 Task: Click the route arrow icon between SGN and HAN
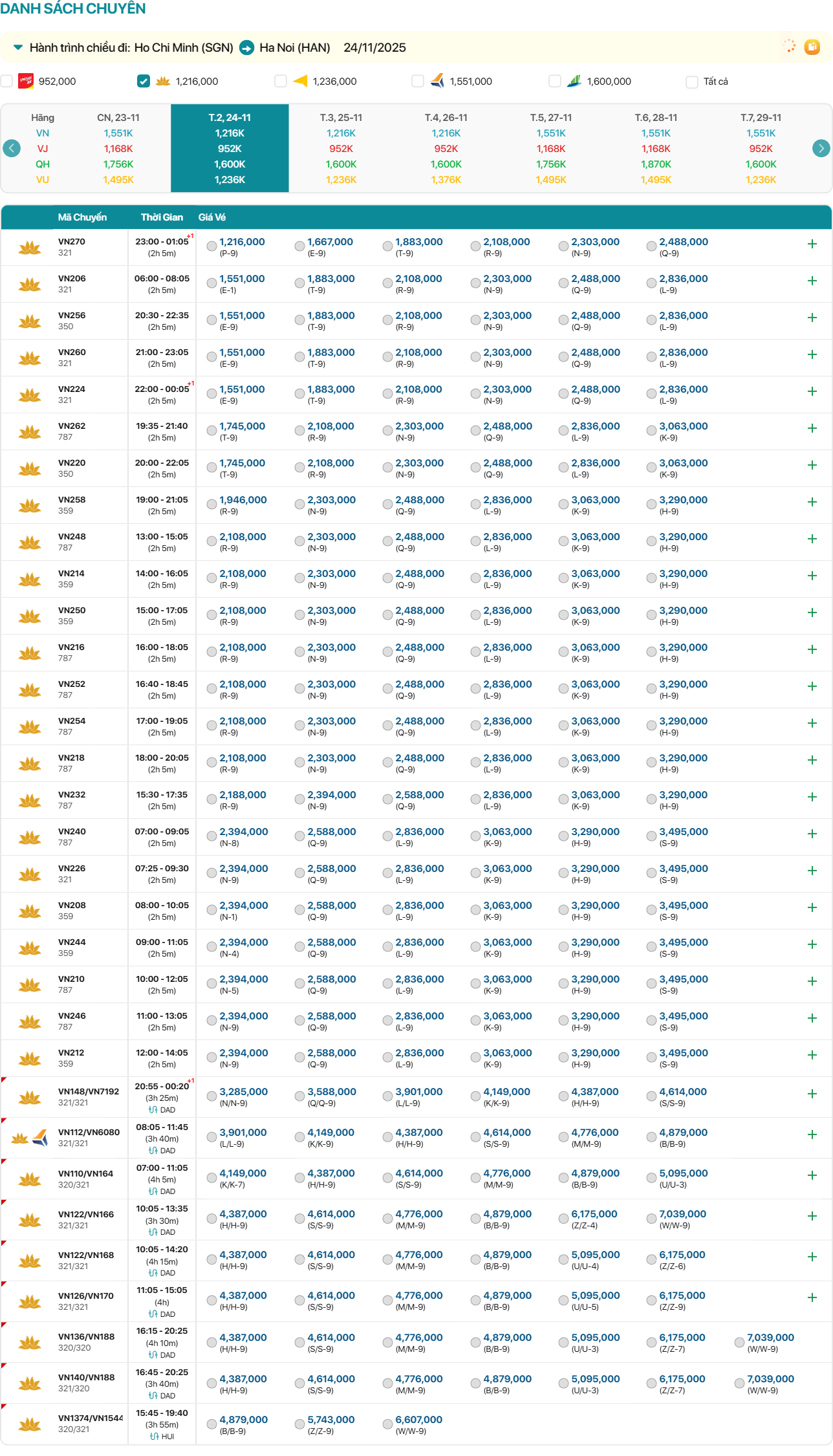pyautogui.click(x=246, y=48)
